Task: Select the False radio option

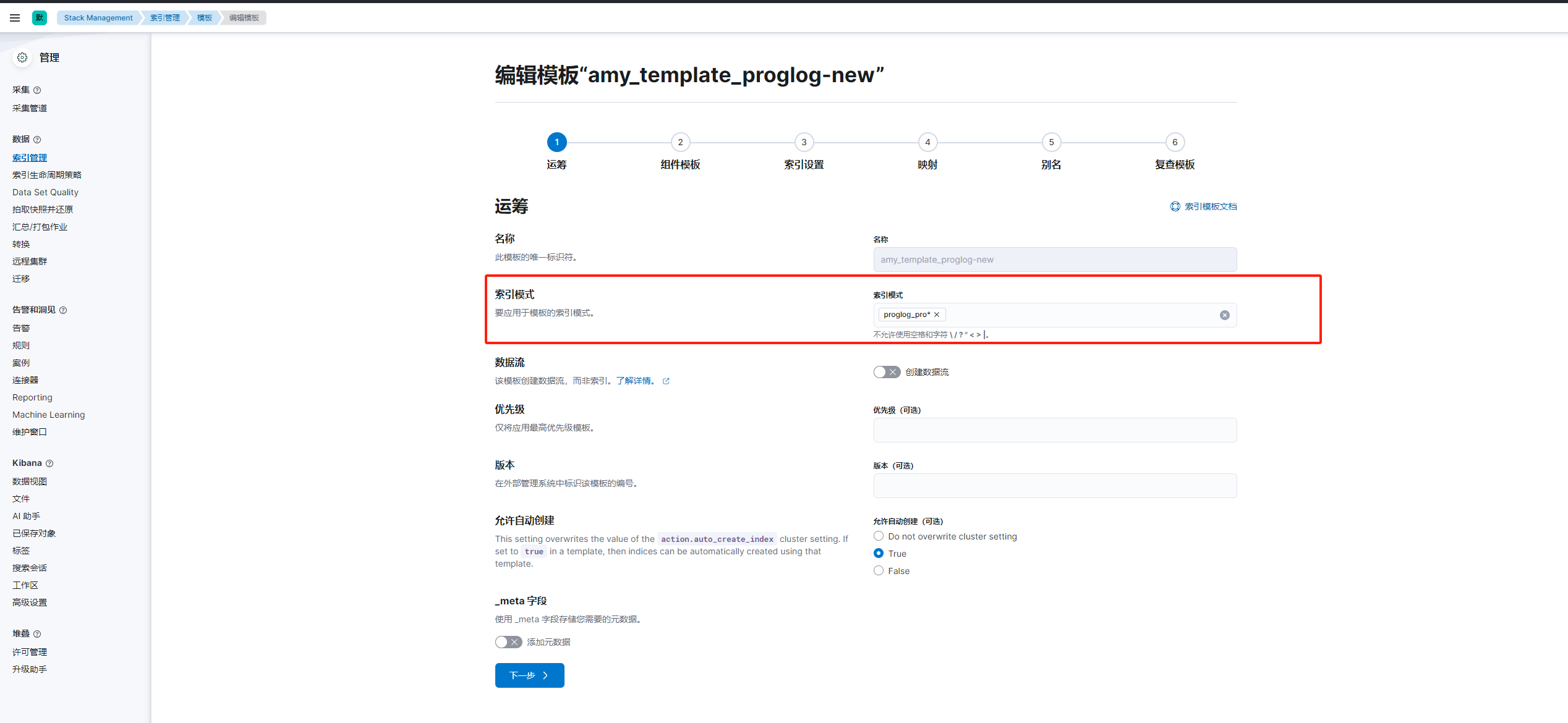Action: pos(878,570)
